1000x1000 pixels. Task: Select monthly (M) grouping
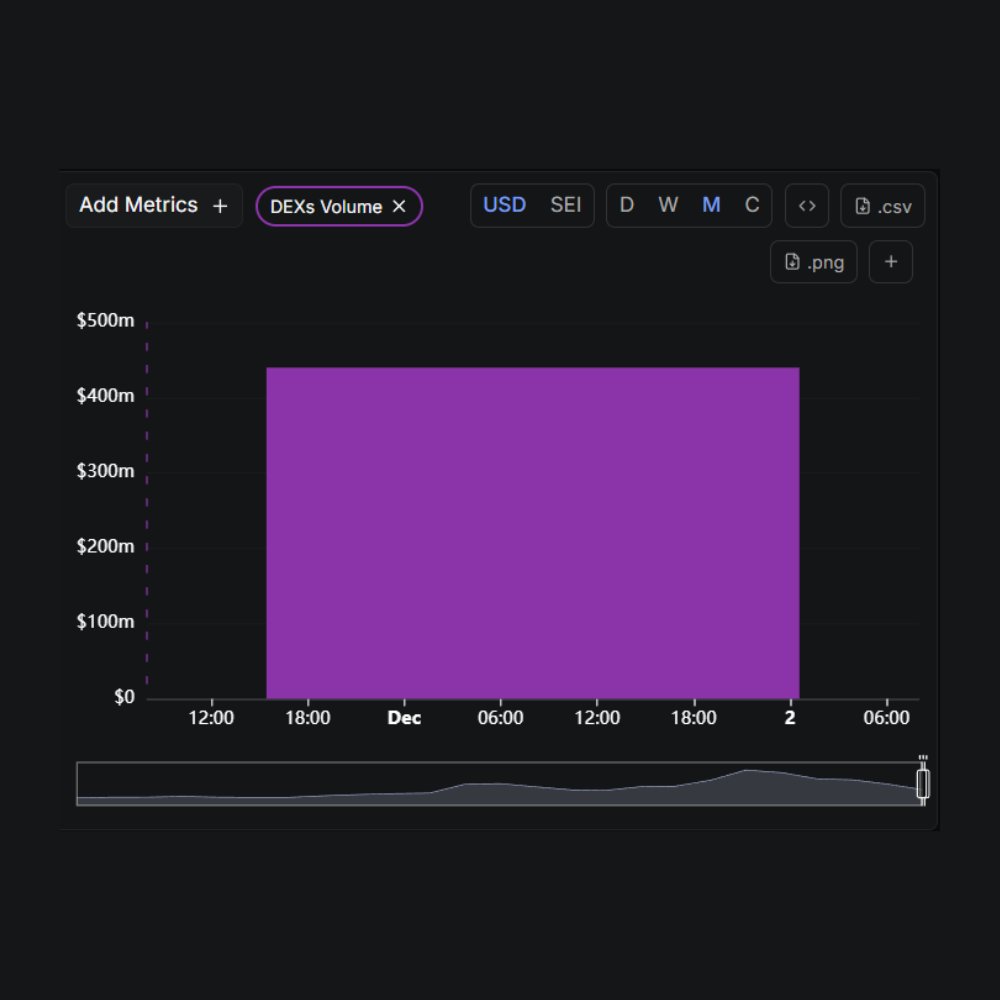(711, 205)
